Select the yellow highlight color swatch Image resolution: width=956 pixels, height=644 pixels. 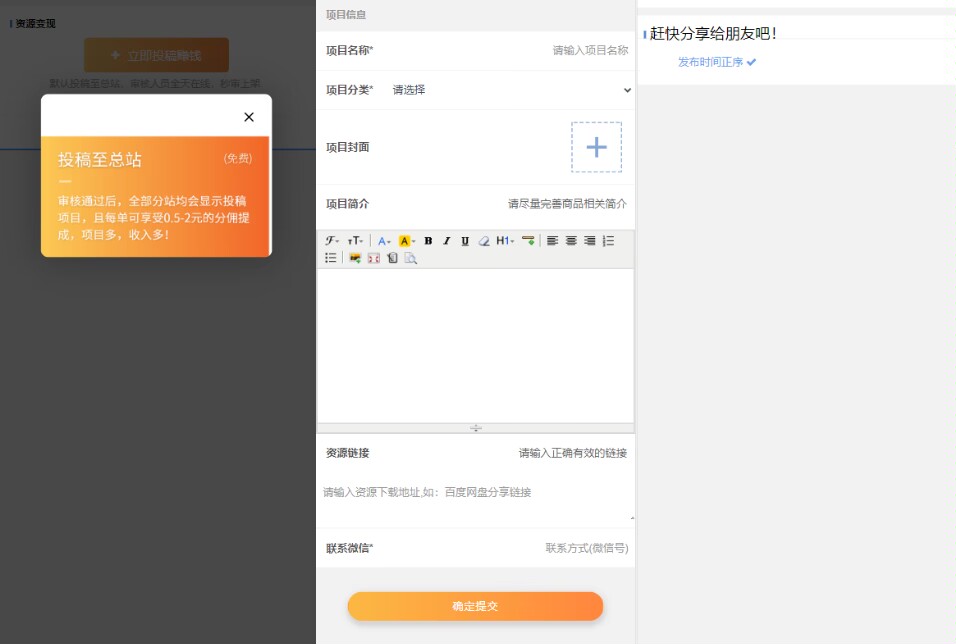403,241
